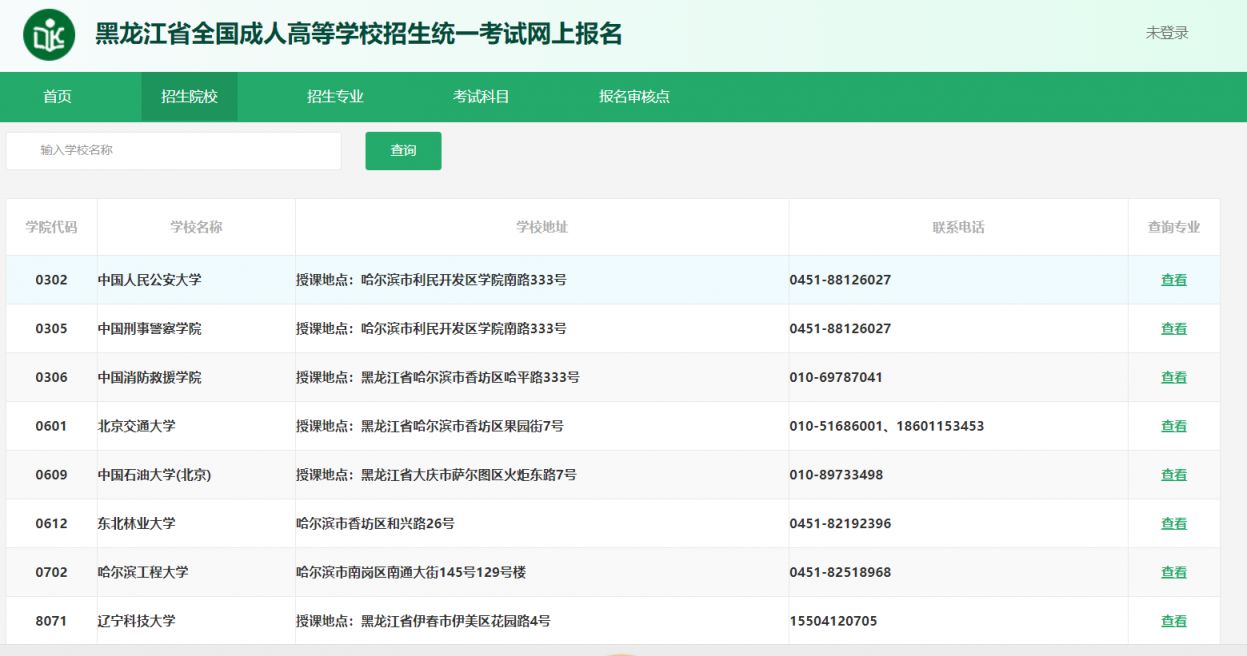Open 查看 link for 东北林业大学
This screenshot has height=656, width=1247.
coord(1174,524)
